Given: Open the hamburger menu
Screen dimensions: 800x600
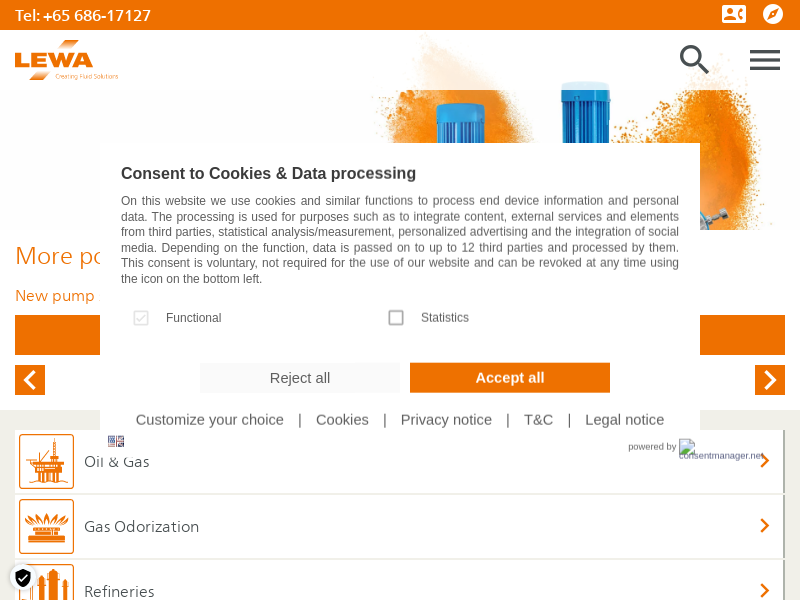Looking at the screenshot, I should click(765, 60).
